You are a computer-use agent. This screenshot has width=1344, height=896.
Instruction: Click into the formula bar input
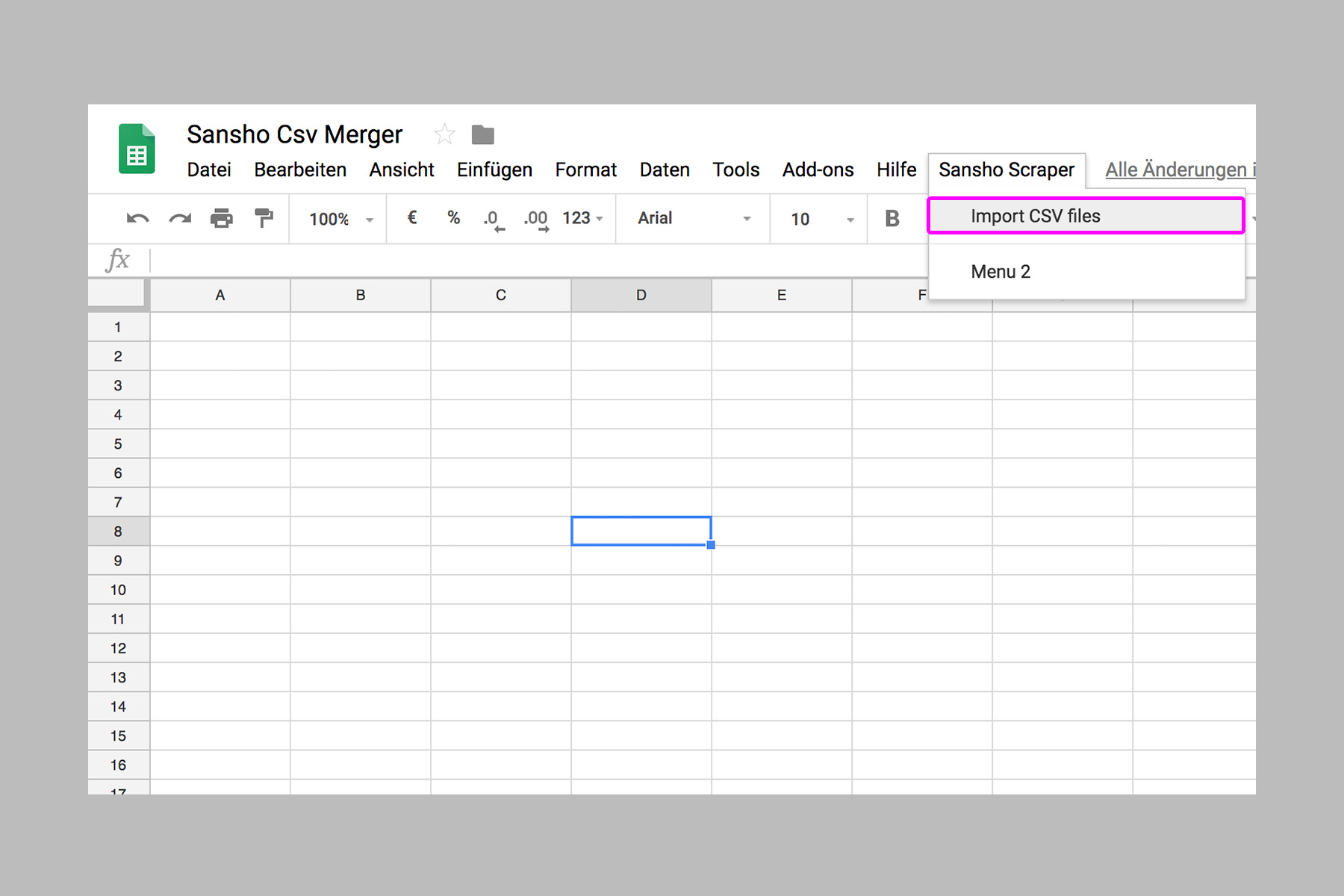538,260
